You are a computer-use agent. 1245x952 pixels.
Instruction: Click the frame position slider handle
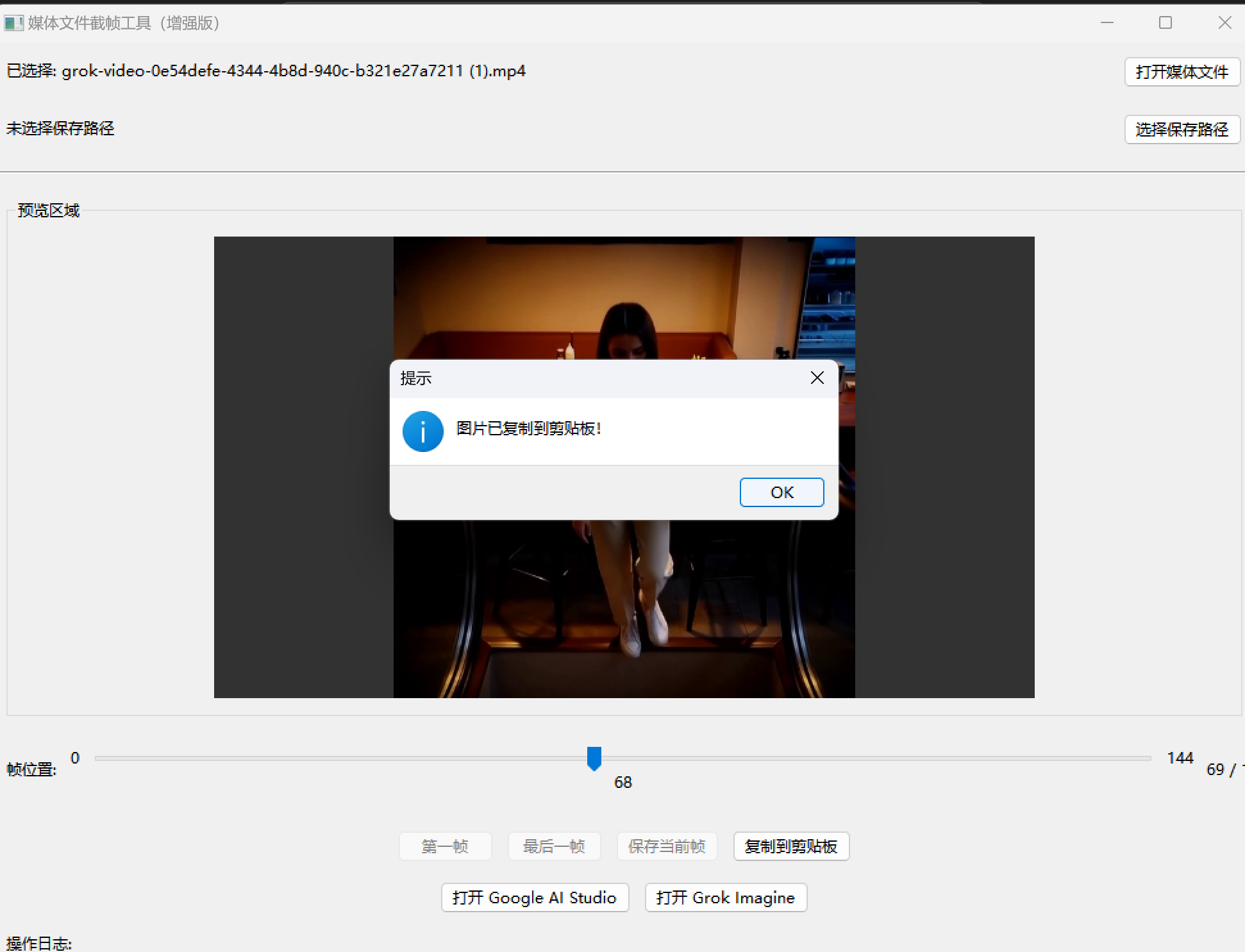coord(594,758)
